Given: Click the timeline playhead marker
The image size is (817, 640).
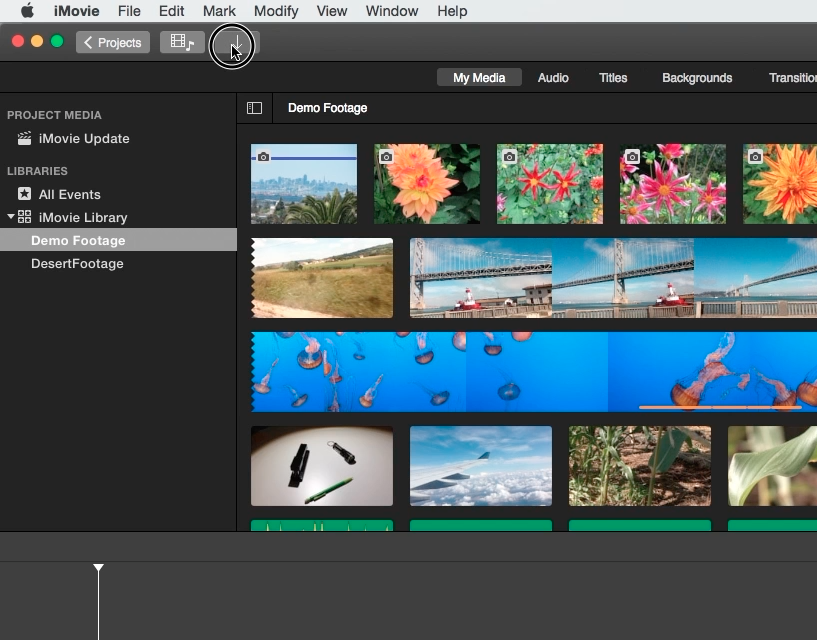Looking at the screenshot, I should click(98, 568).
